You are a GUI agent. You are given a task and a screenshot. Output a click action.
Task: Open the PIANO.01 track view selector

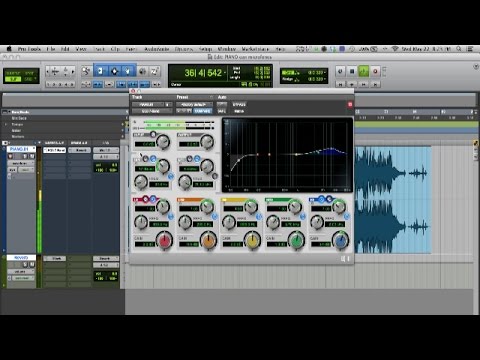click(x=21, y=163)
